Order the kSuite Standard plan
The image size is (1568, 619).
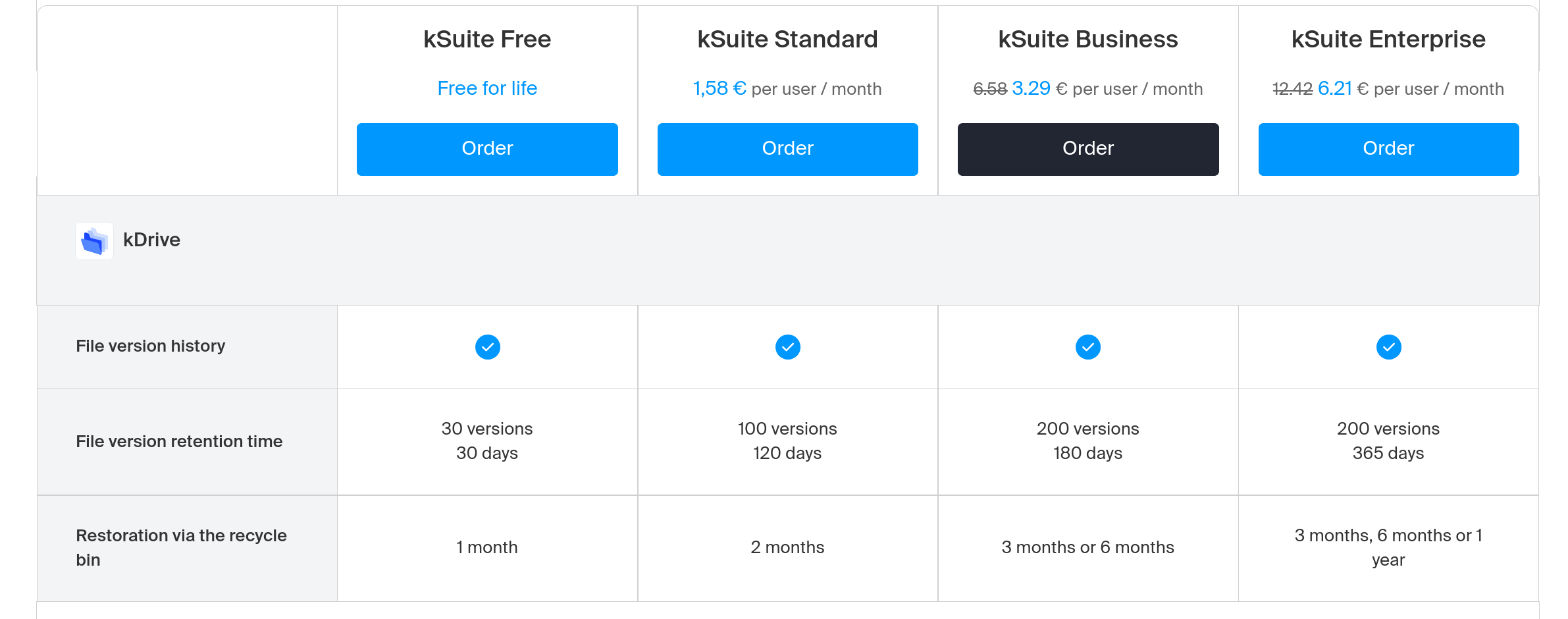[x=787, y=149]
